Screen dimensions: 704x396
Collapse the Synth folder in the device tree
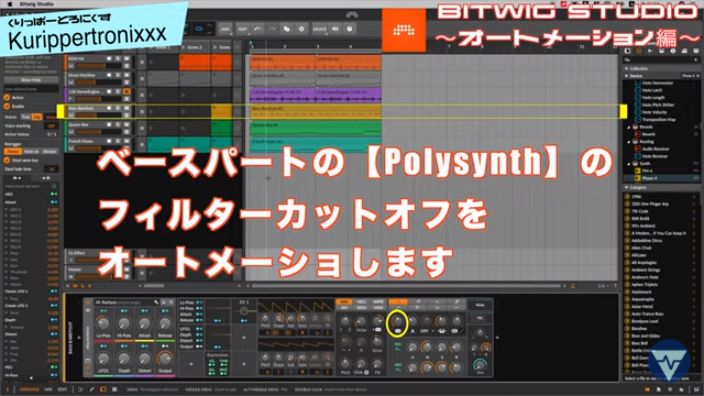click(x=629, y=163)
